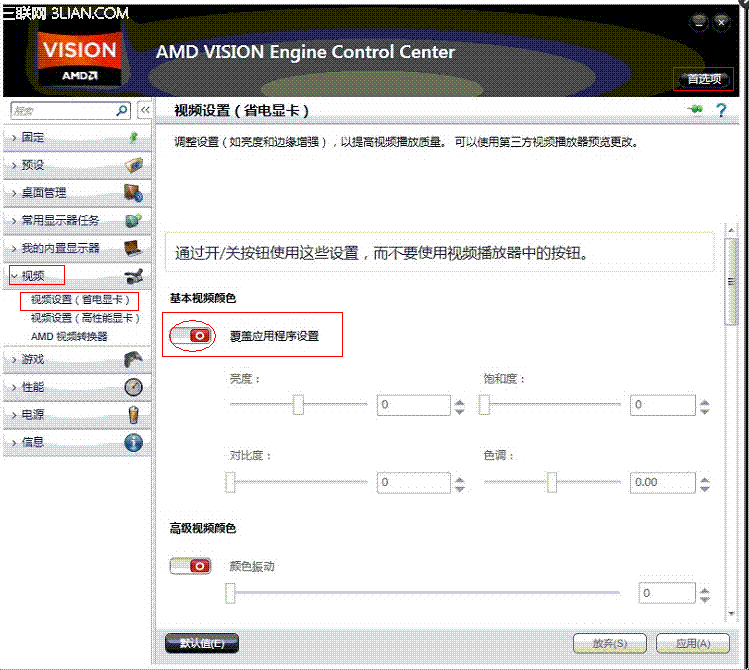Expand the 性能 section
This screenshot has width=749, height=670.
coord(76,387)
